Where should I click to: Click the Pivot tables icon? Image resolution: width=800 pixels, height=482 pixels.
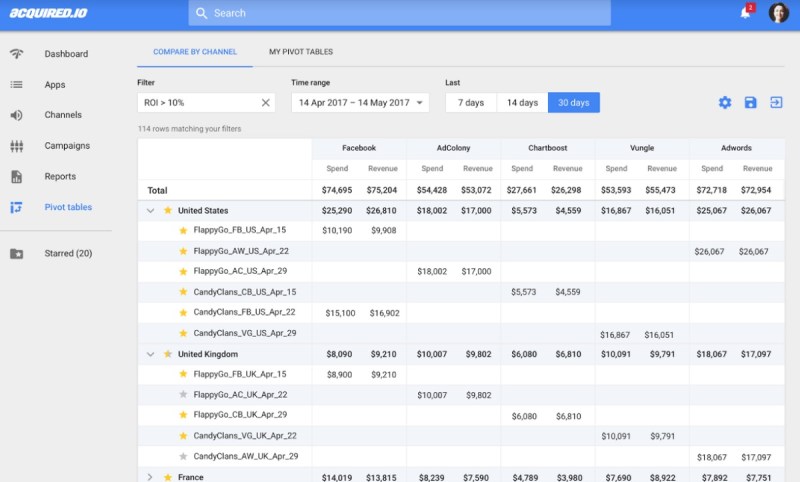click(16, 207)
